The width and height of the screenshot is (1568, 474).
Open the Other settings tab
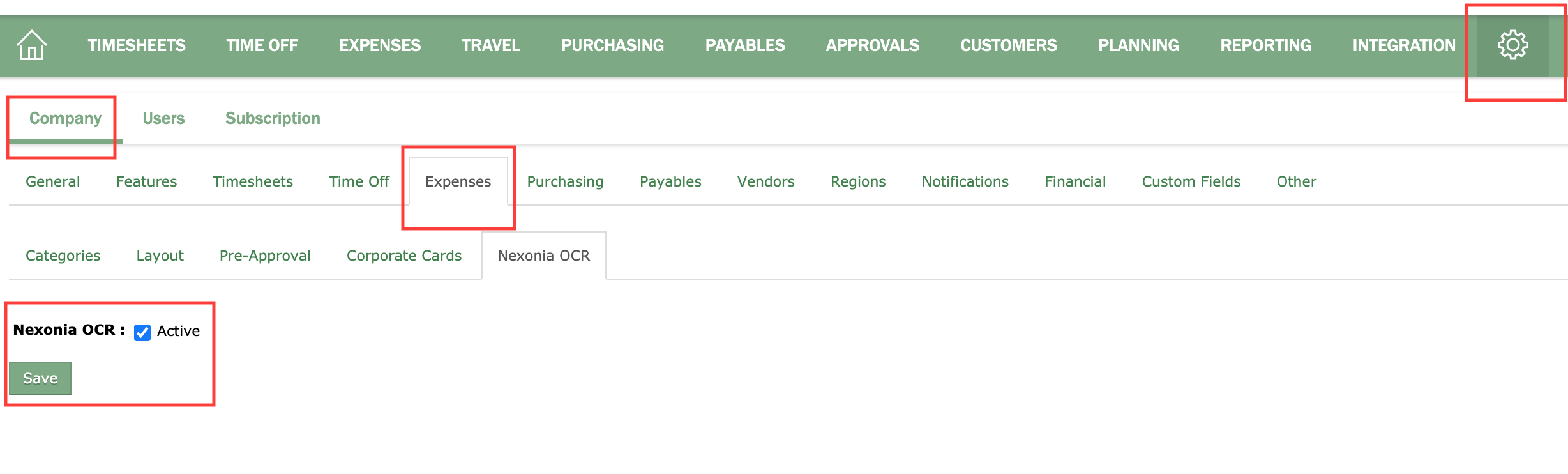point(1297,181)
